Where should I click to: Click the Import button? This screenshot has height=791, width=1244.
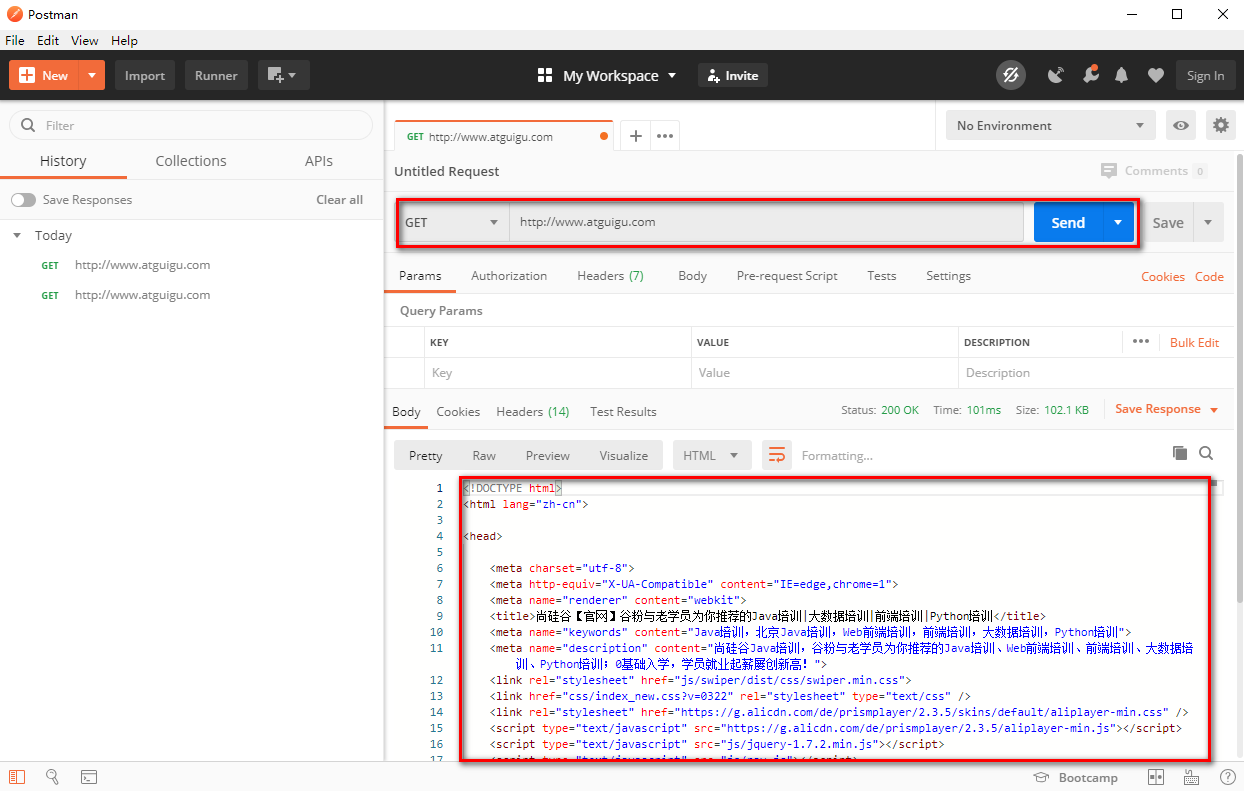(145, 75)
